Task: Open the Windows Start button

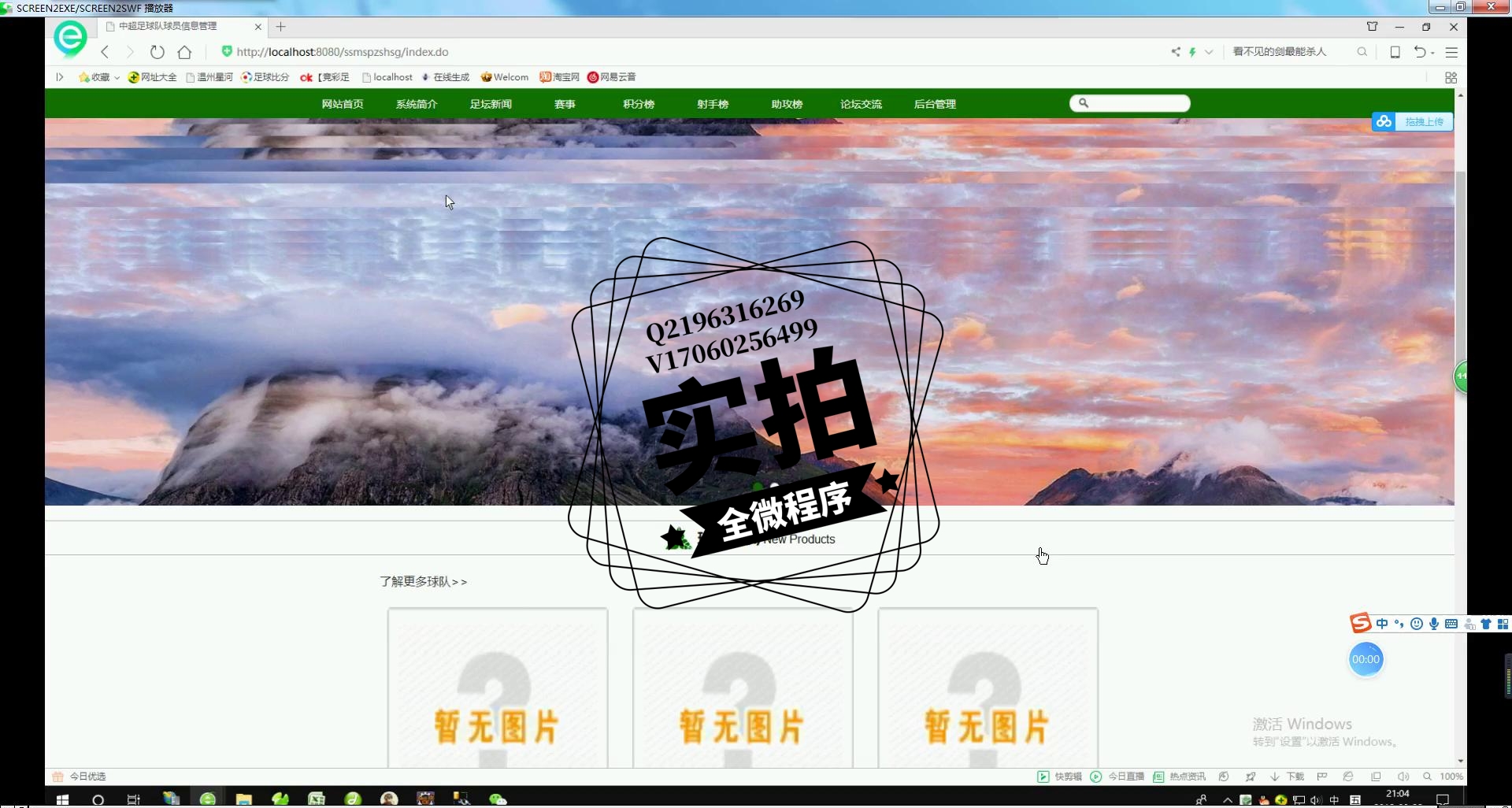Action: tap(63, 799)
